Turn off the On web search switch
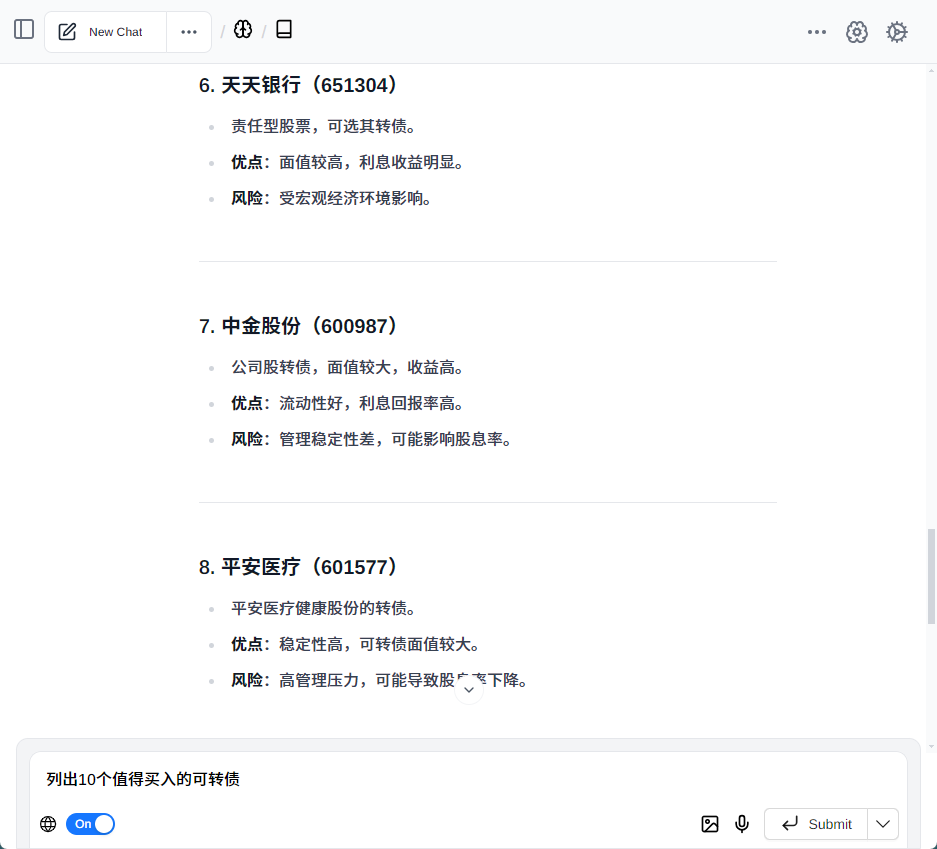Screen dimensions: 937x849 [x=90, y=824]
